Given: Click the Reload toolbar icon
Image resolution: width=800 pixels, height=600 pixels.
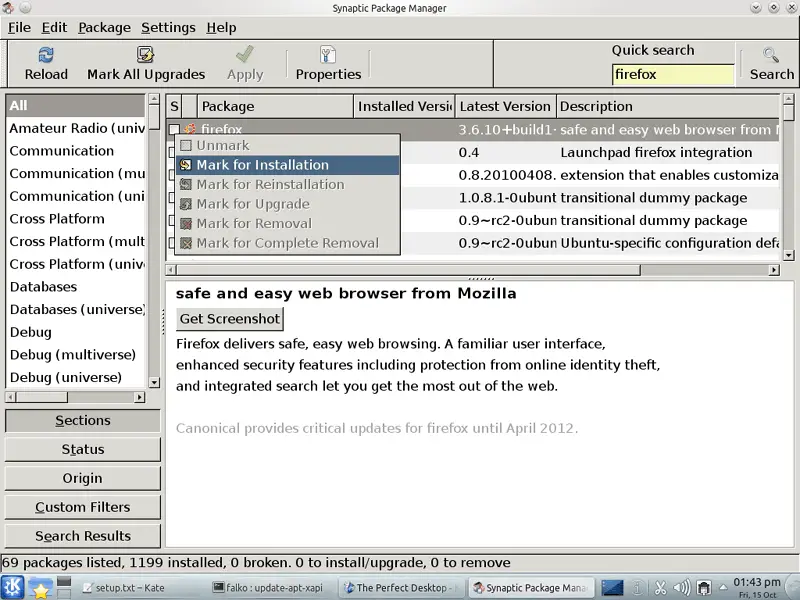Looking at the screenshot, I should coord(46,55).
